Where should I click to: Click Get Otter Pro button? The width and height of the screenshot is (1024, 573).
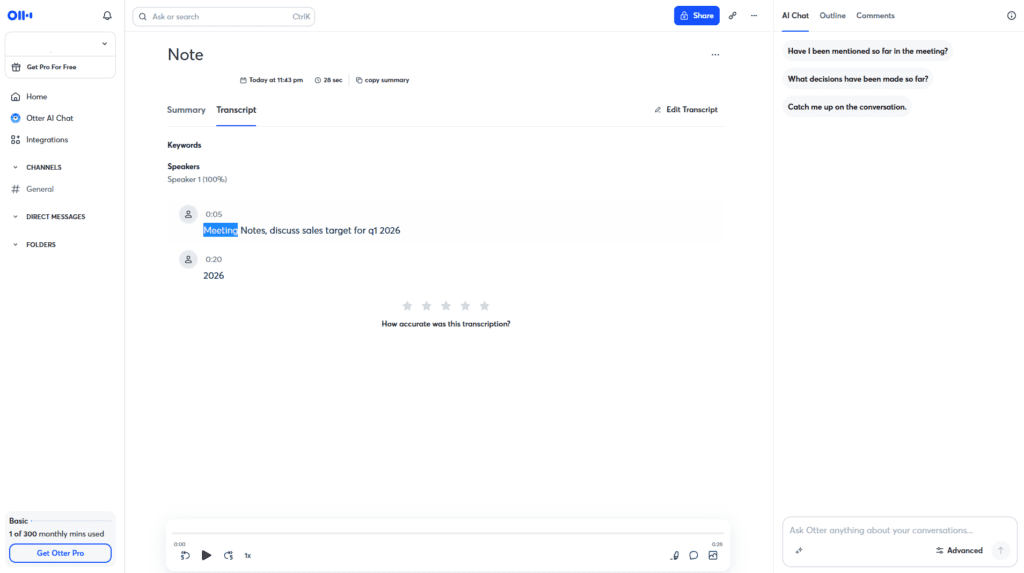point(60,553)
